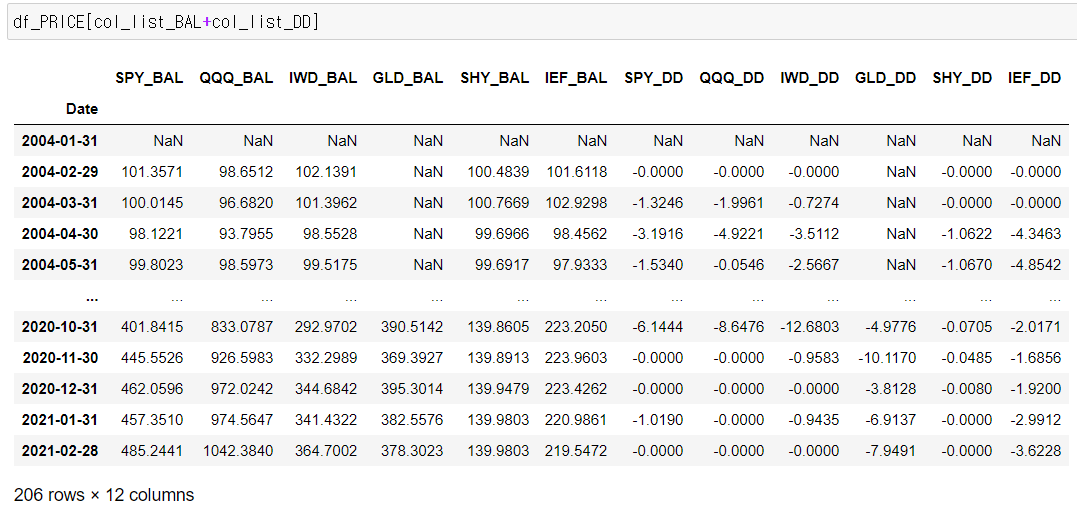Select the SPY_DD column header
This screenshot has height=515, width=1077.
(653, 78)
